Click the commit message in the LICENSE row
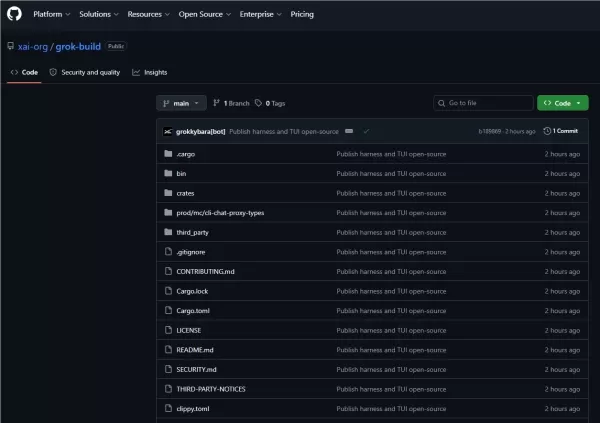This screenshot has height=423, width=600. pyautogui.click(x=391, y=330)
